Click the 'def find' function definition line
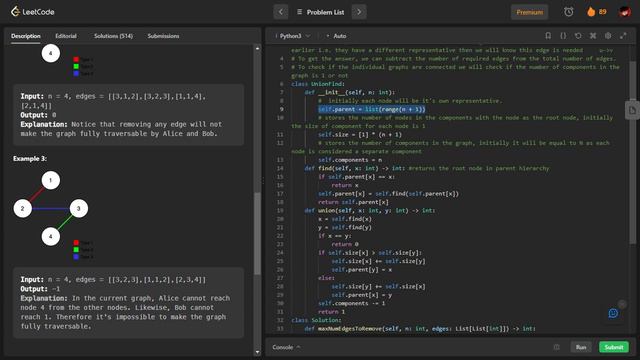This screenshot has height=360, width=640. click(x=427, y=168)
